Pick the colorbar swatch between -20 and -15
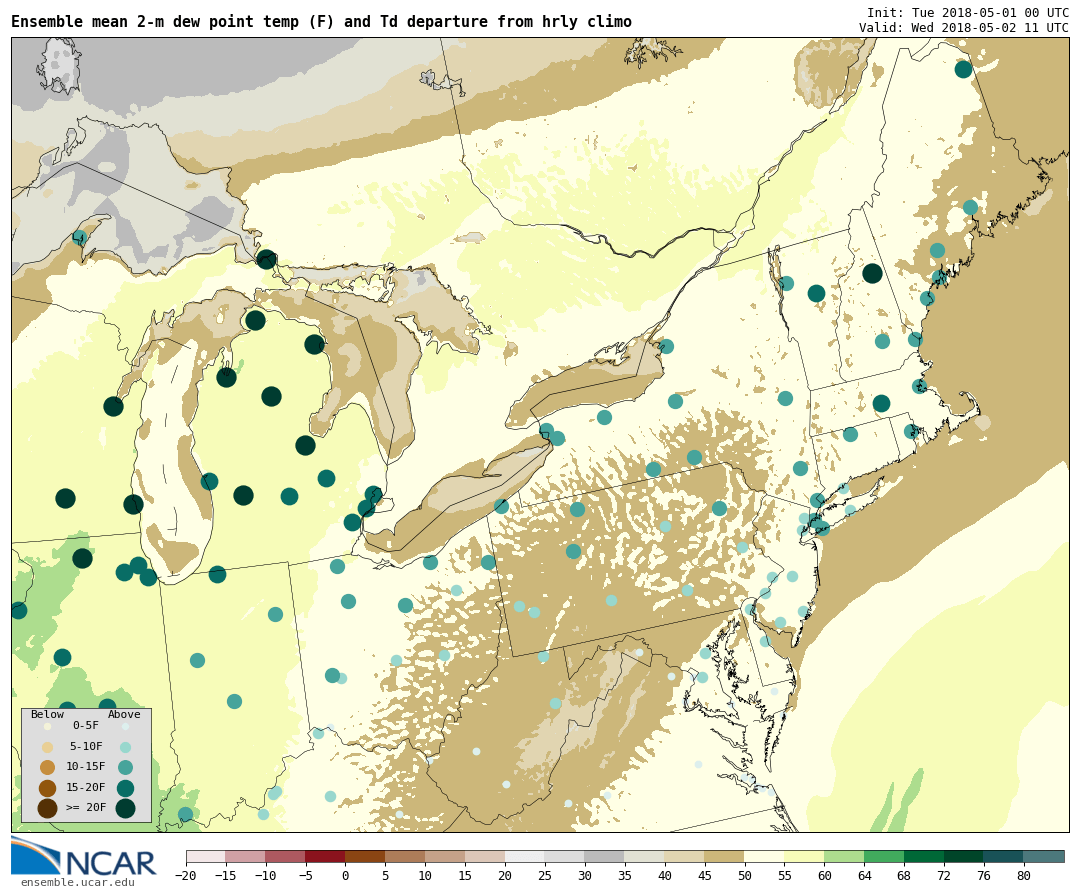1080x895 pixels. point(205,856)
